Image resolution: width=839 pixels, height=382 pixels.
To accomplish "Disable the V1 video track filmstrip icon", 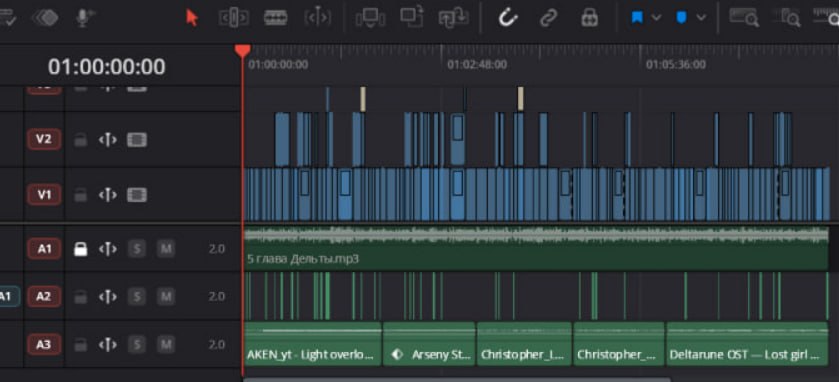I will point(137,195).
